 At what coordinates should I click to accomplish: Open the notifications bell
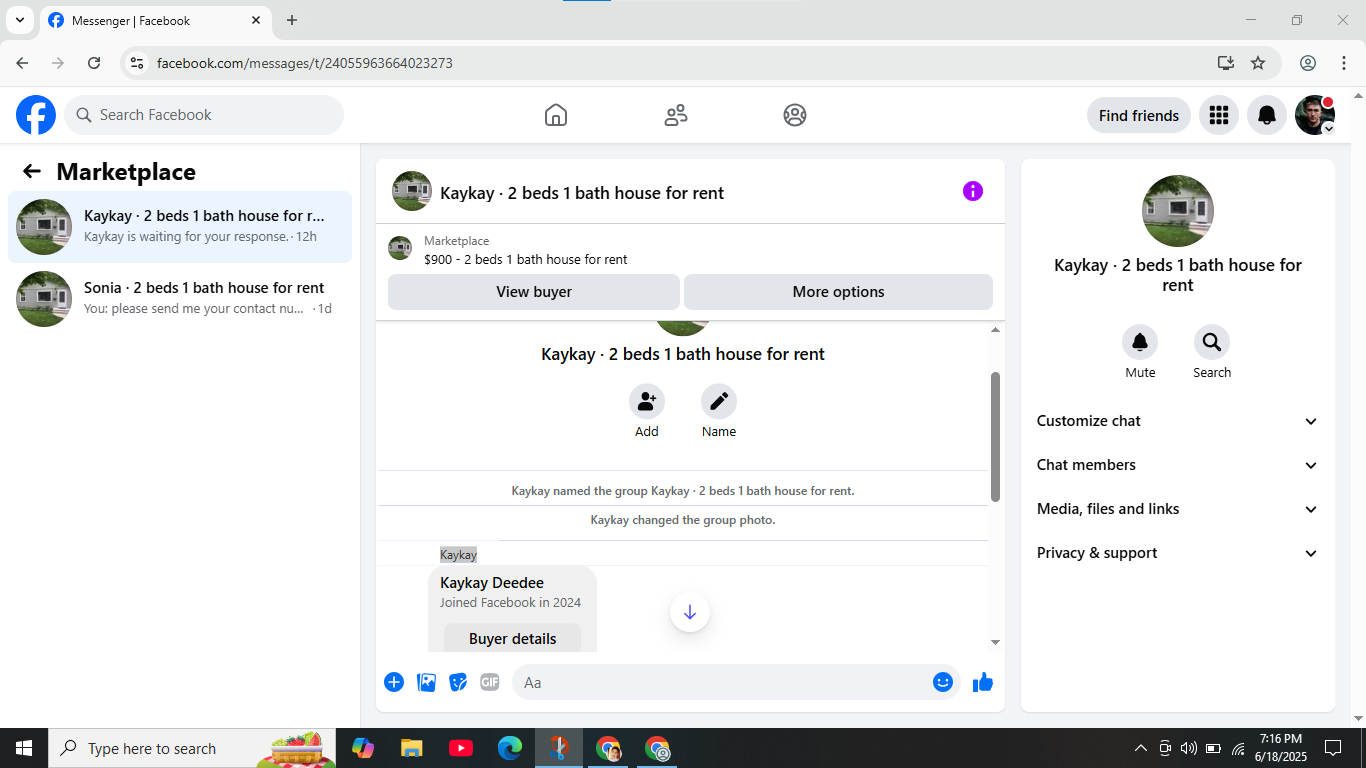coord(1267,115)
